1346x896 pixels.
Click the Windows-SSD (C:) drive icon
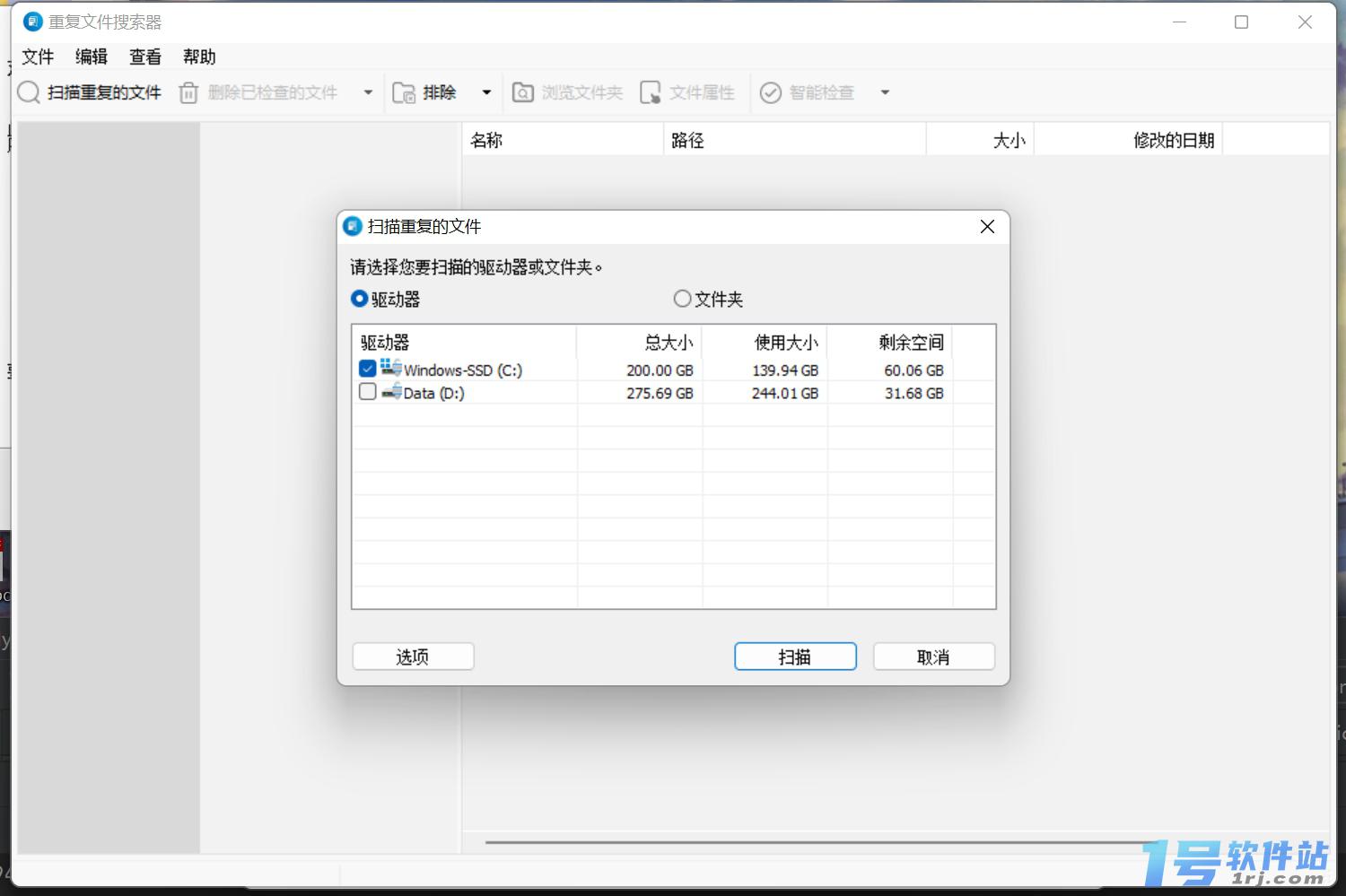[x=390, y=368]
